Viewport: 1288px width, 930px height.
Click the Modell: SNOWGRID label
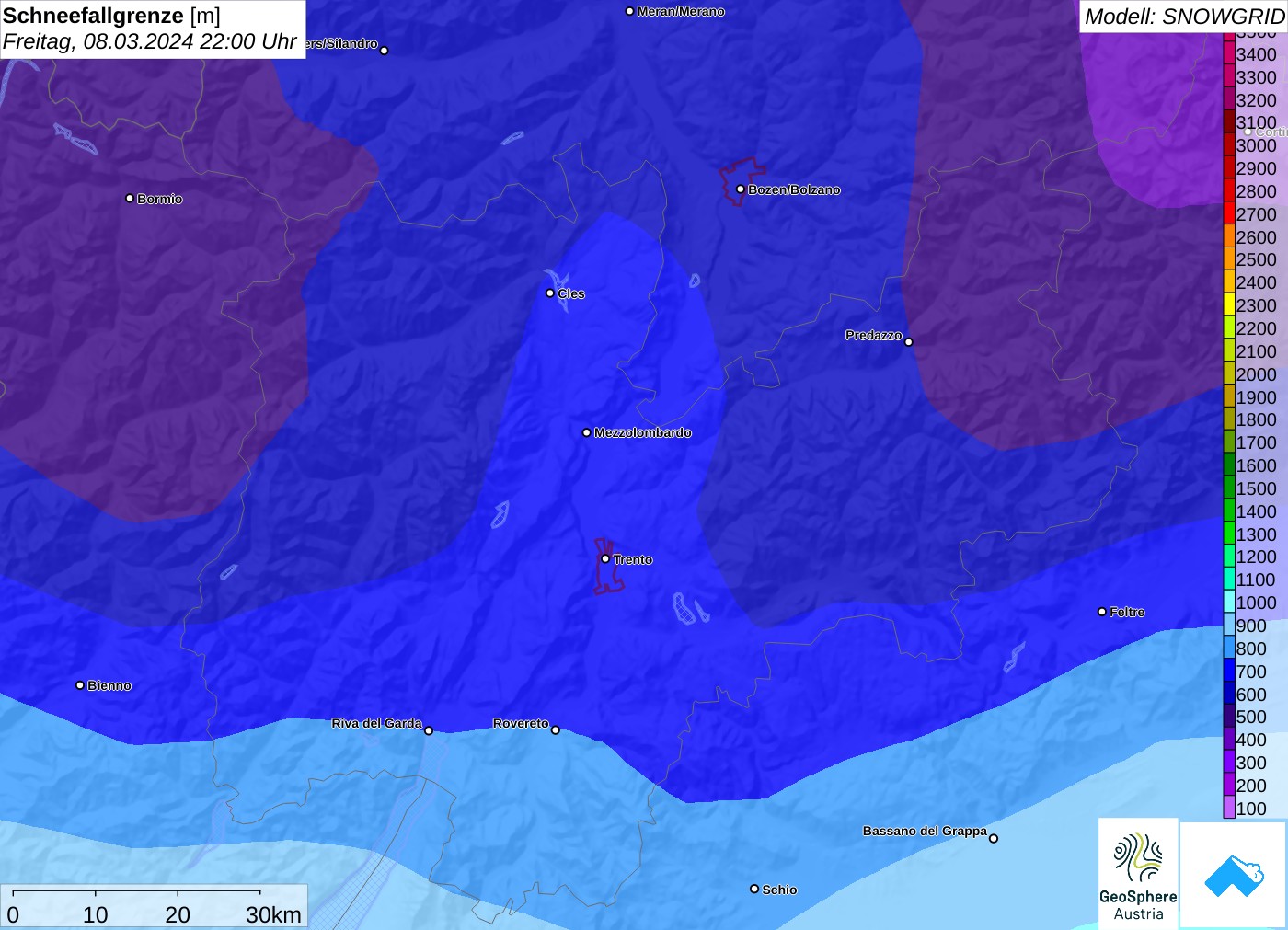coord(1184,17)
